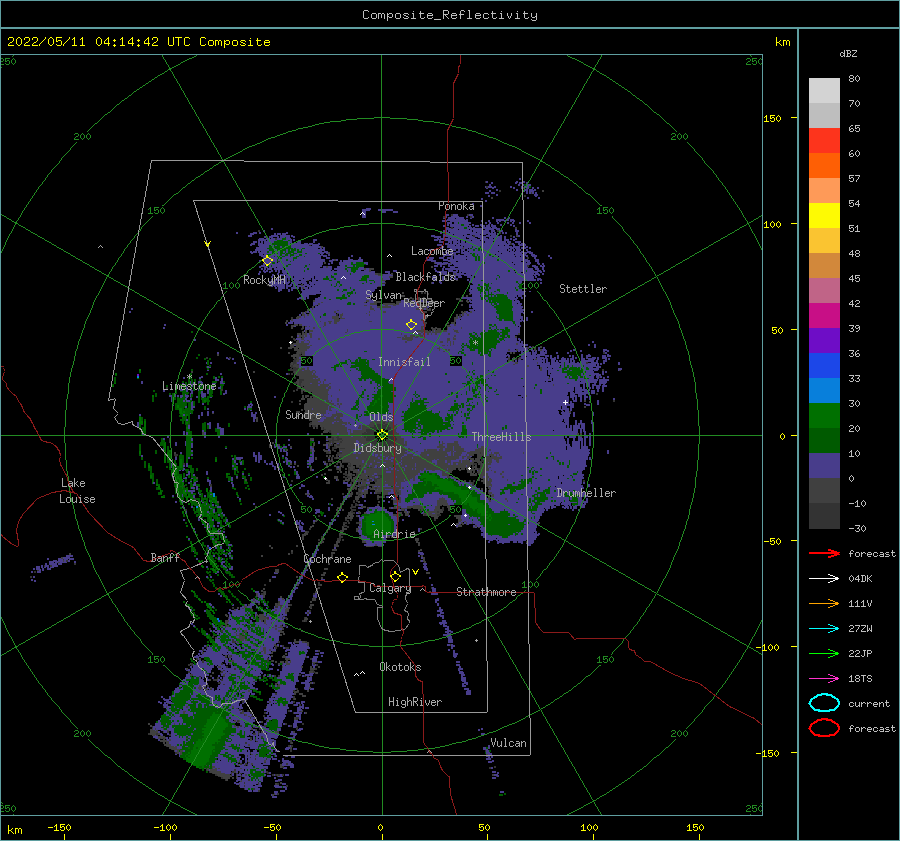Click the RedDeer city label
The width and height of the screenshot is (900, 841).
pyautogui.click(x=424, y=303)
